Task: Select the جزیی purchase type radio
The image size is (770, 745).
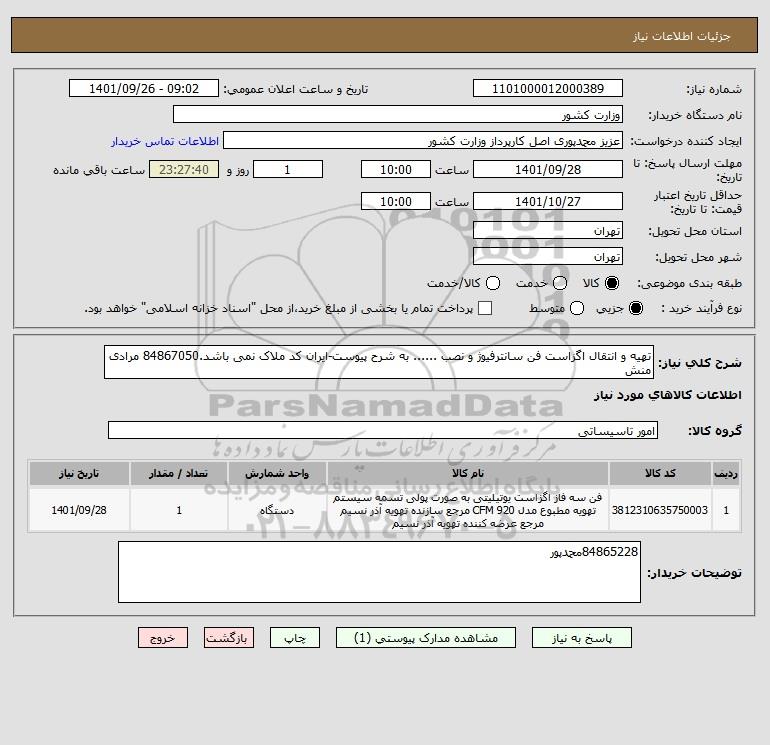Action: tap(635, 308)
